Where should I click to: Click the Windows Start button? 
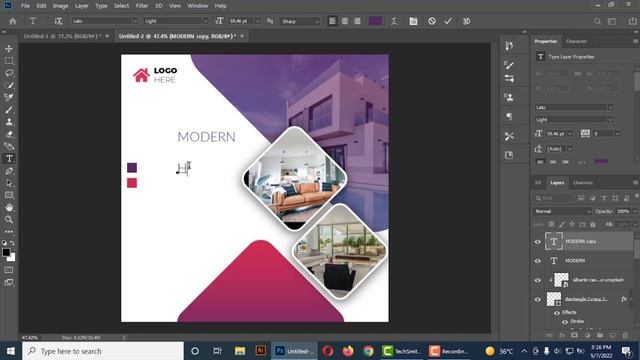pyautogui.click(x=11, y=351)
